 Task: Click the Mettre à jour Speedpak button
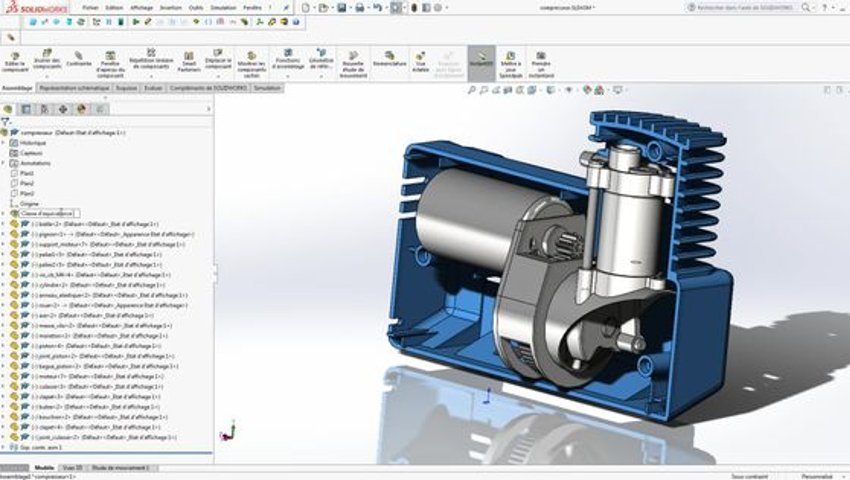coord(510,65)
